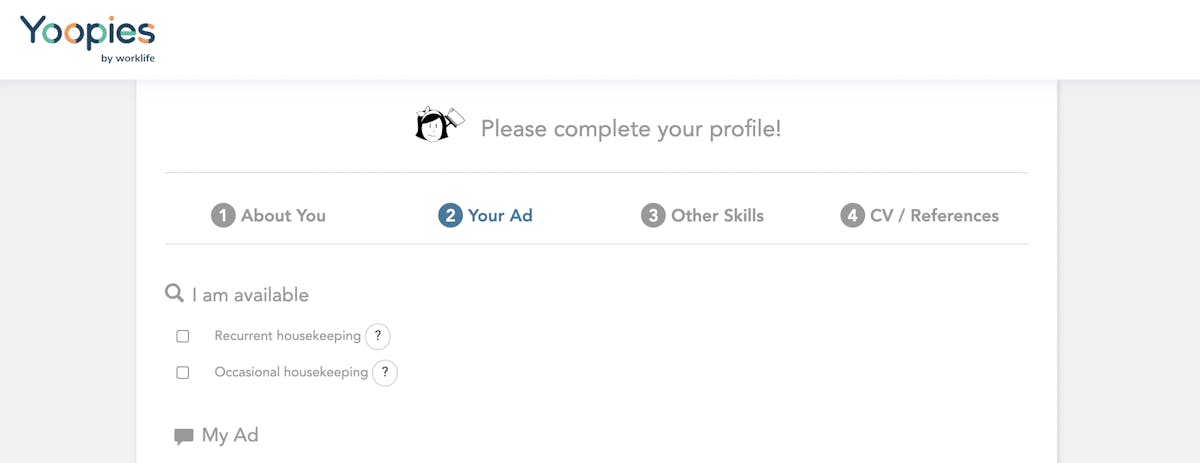Open help for Recurrent housekeeping

(378, 336)
